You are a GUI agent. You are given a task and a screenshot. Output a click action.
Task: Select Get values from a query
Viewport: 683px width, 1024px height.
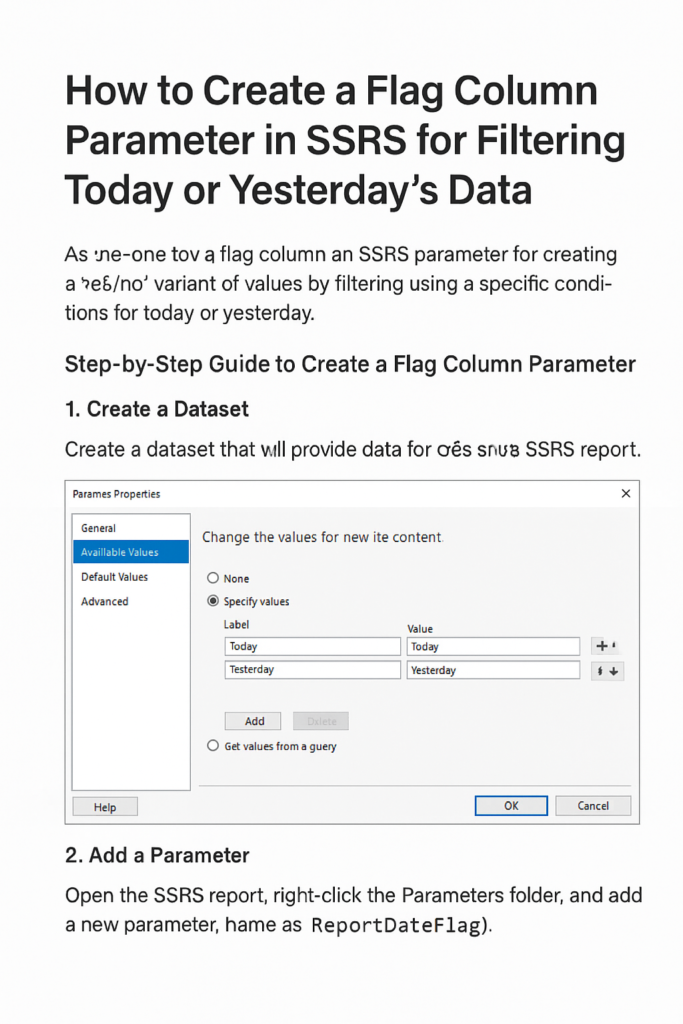pos(212,746)
